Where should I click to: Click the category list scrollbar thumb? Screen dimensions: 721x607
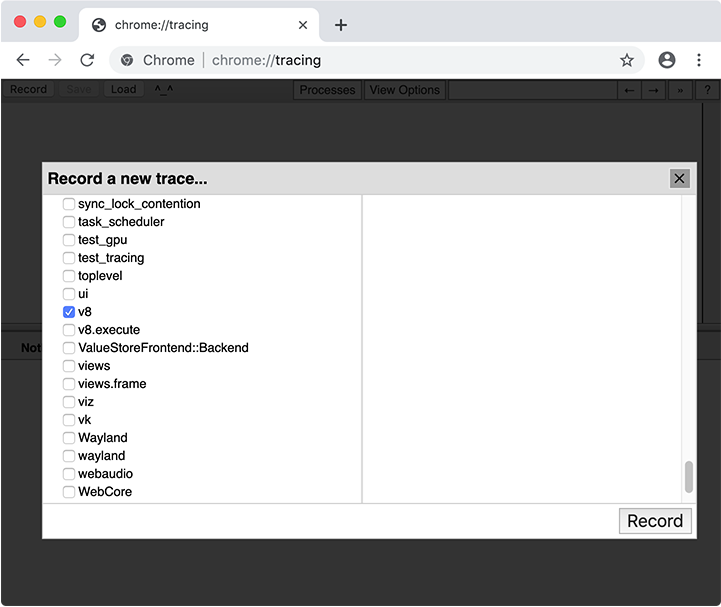[688, 477]
